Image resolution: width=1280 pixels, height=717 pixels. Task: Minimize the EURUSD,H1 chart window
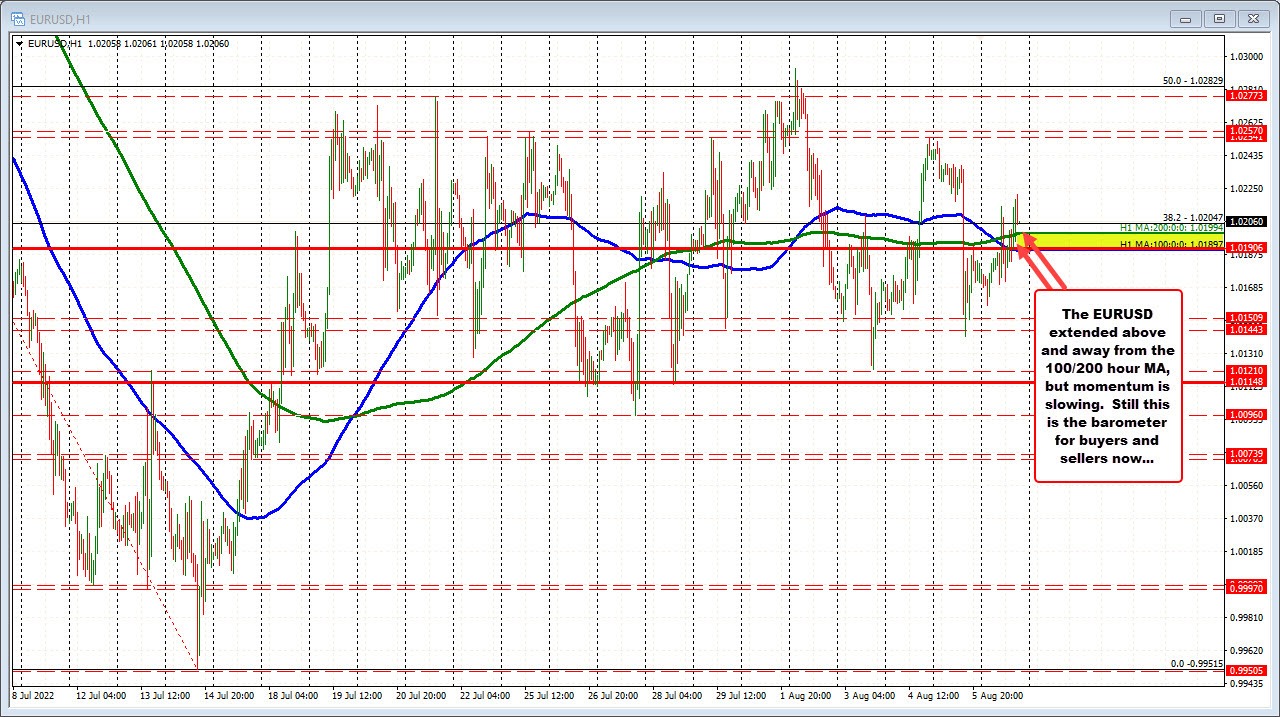coord(1186,18)
